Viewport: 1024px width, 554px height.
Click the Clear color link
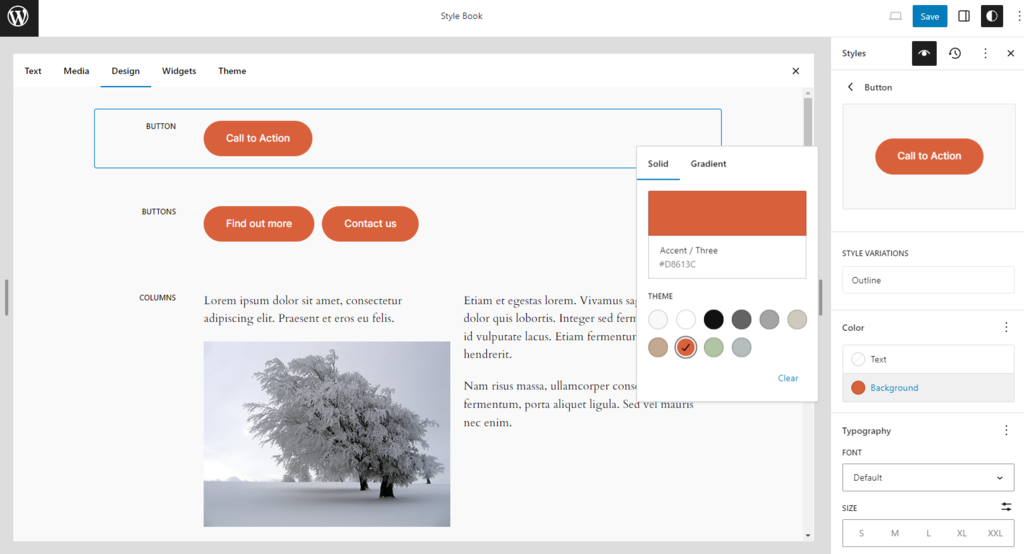point(788,378)
